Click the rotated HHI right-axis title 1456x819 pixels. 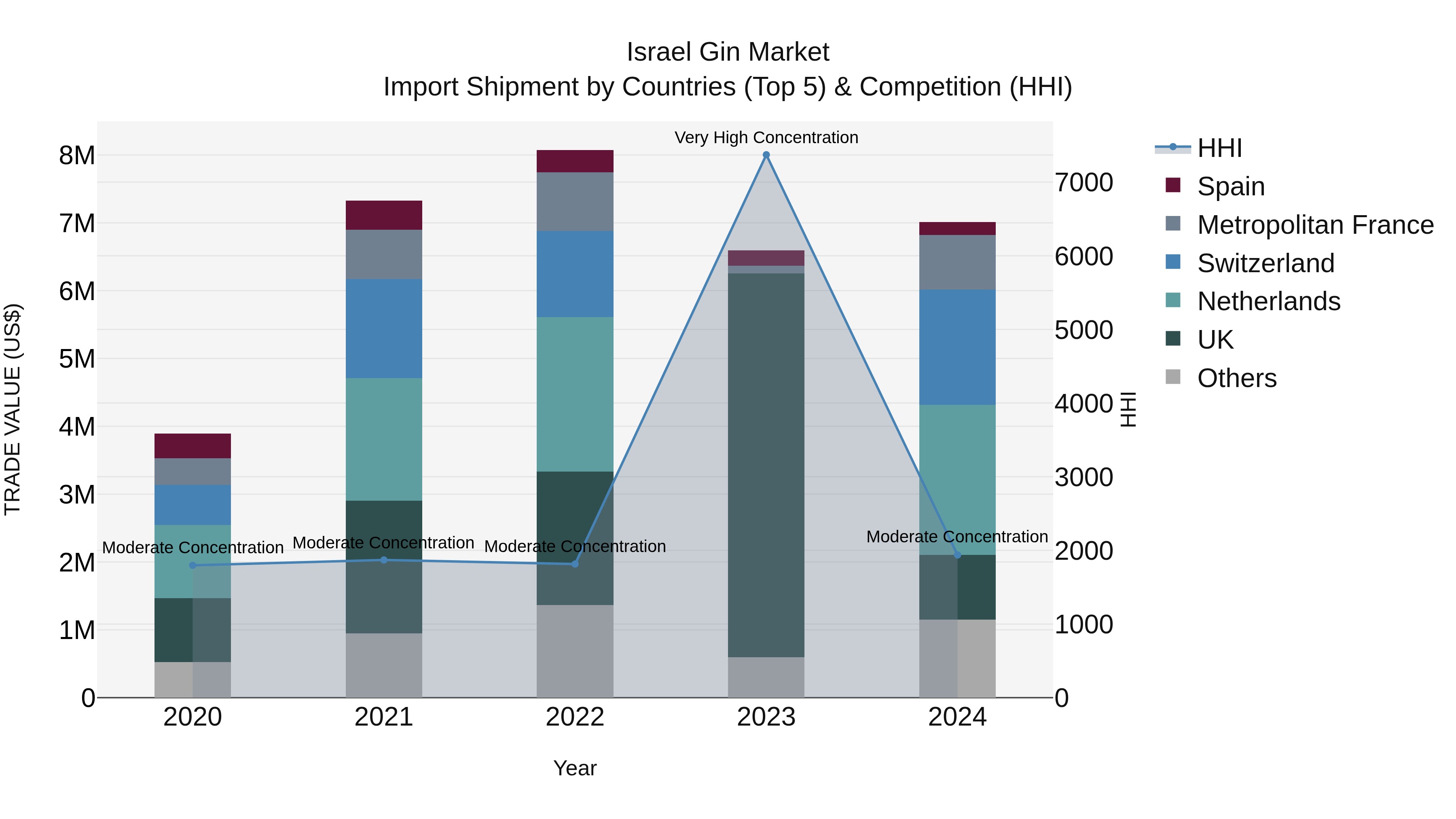(x=1128, y=409)
